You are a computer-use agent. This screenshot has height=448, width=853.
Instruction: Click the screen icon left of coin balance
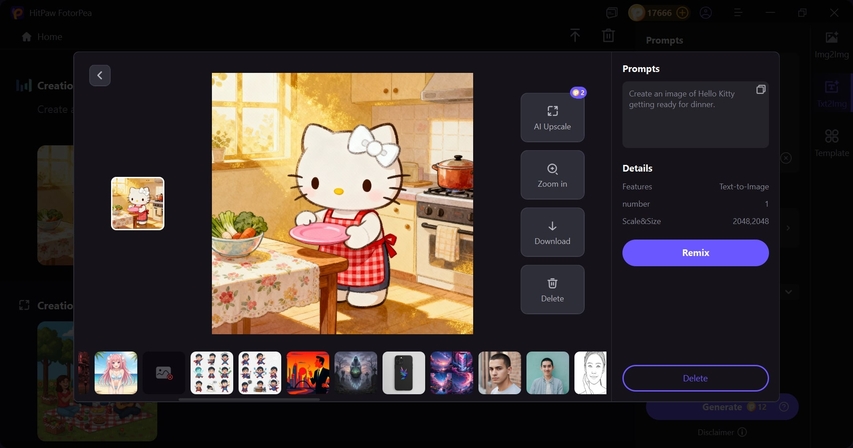point(612,13)
